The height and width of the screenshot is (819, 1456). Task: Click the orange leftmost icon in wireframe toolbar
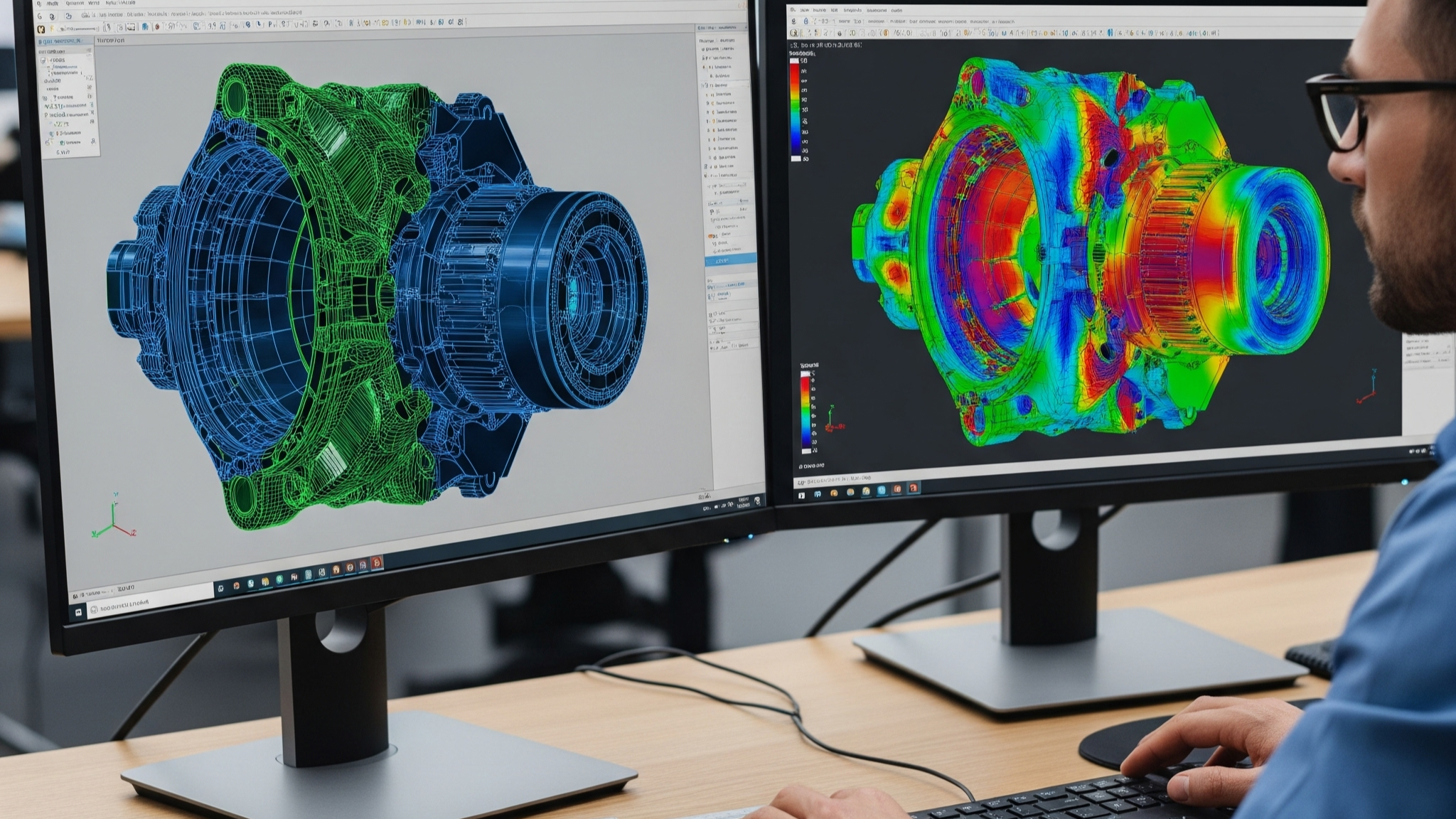(41, 29)
